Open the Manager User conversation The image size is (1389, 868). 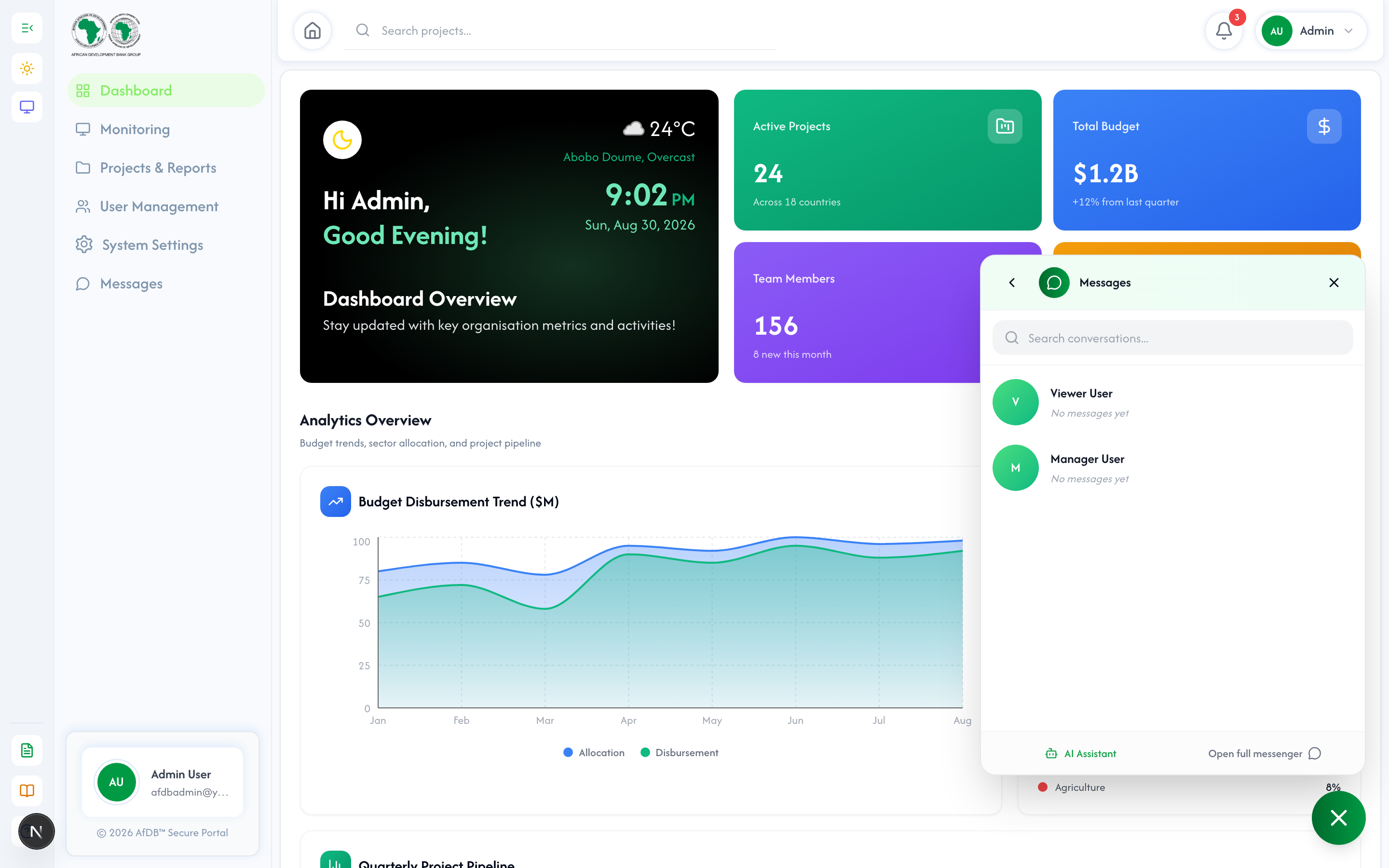point(1172,468)
